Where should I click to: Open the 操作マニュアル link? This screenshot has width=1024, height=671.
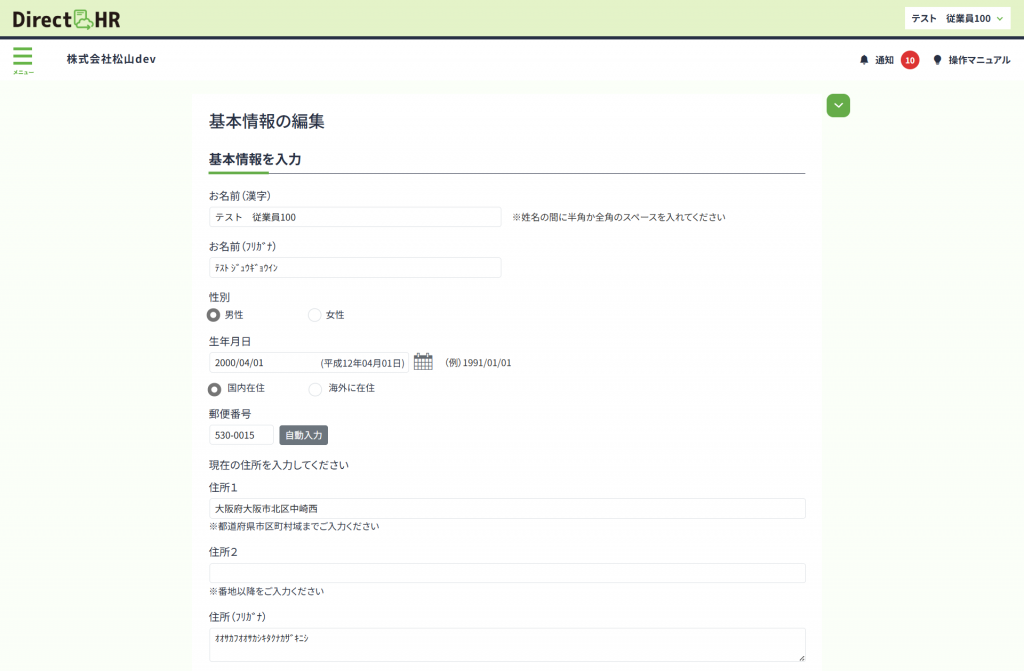979,60
